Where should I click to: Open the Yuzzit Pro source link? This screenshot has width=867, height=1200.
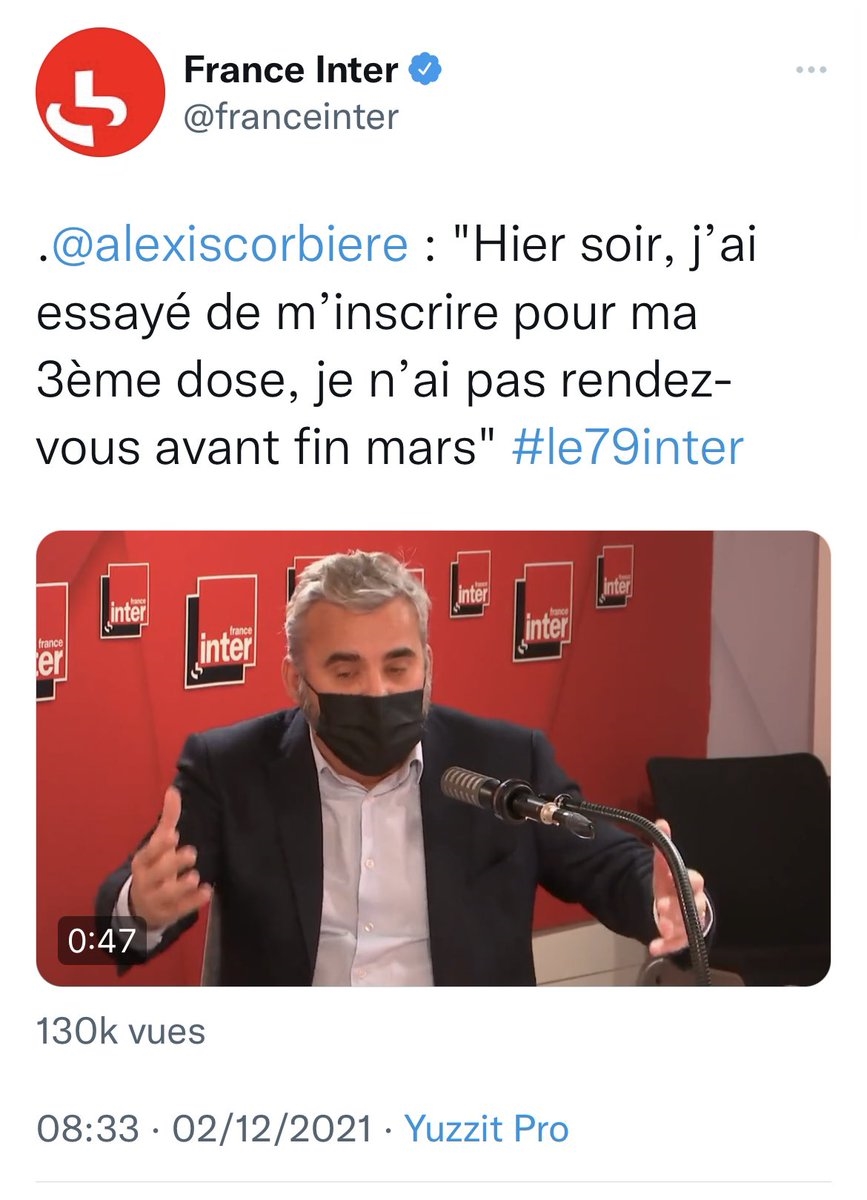point(487,1130)
